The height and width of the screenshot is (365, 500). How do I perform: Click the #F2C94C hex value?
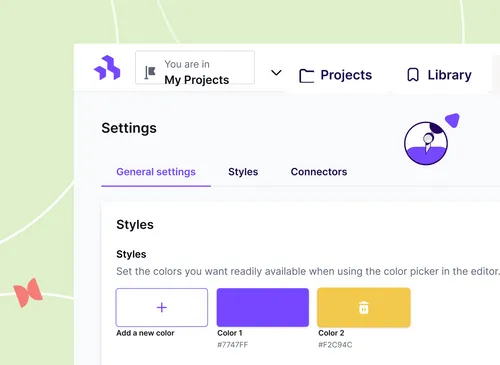pyautogui.click(x=335, y=345)
